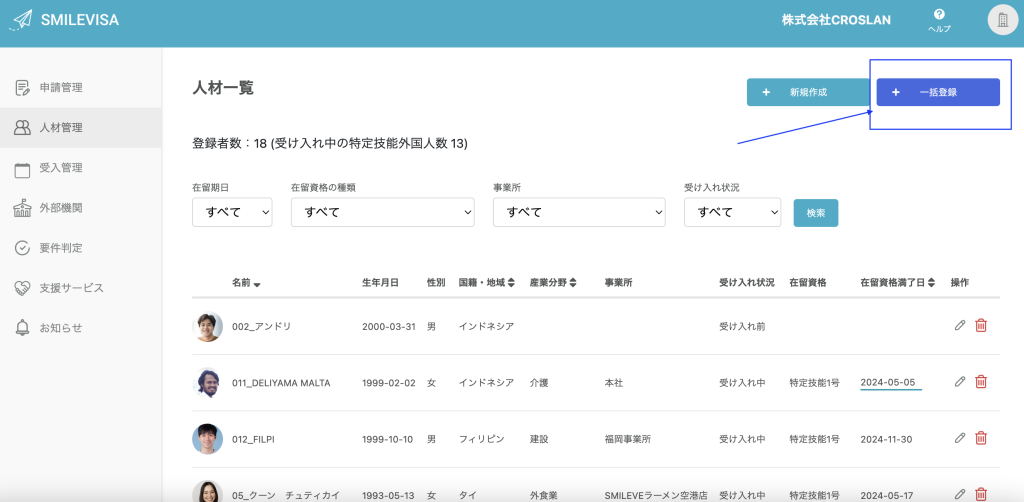Click 受け入れ前 status cell

point(742,326)
